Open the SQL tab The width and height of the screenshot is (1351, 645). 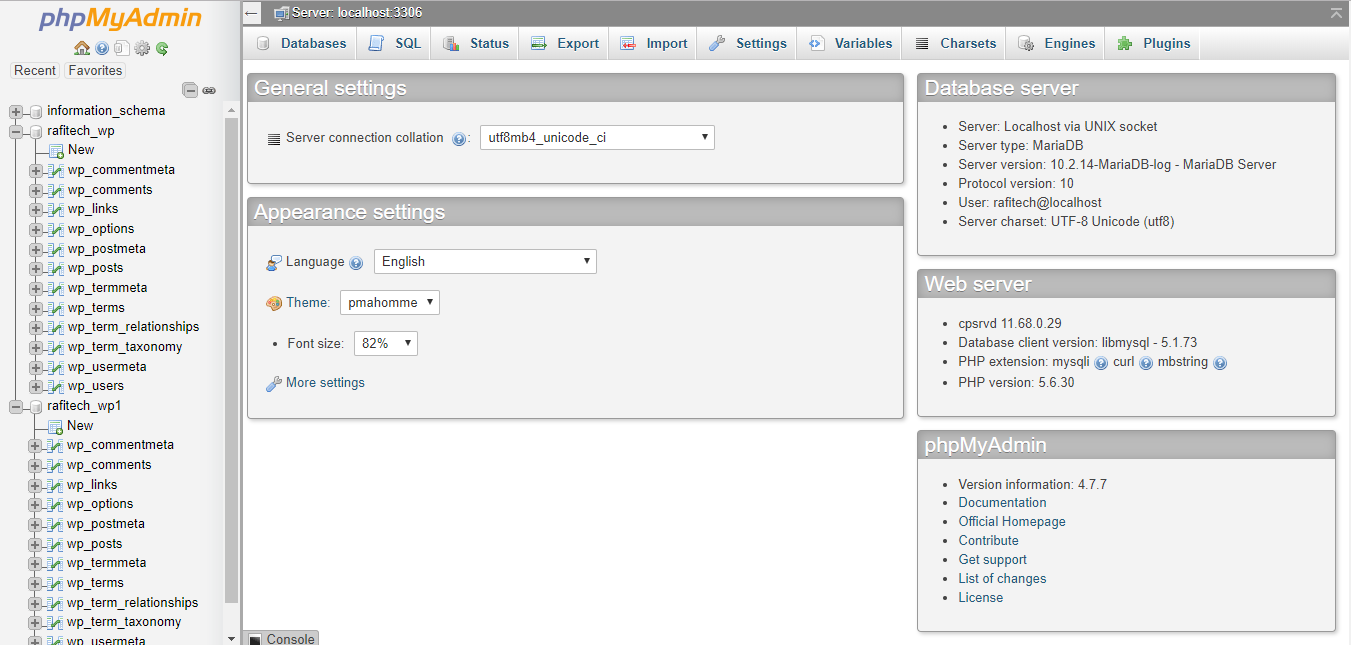(x=394, y=43)
